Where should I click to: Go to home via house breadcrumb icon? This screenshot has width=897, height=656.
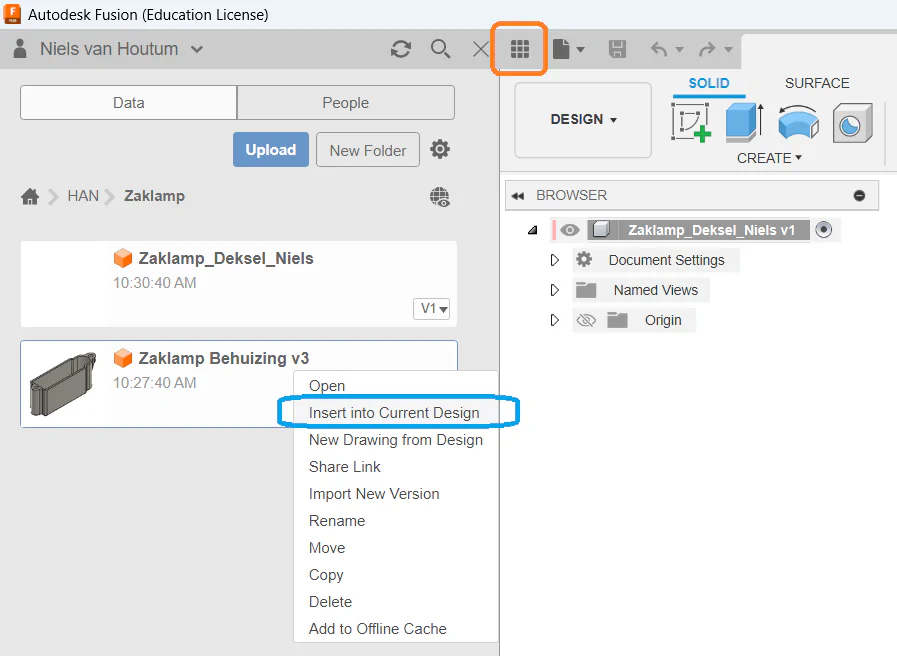coord(30,197)
